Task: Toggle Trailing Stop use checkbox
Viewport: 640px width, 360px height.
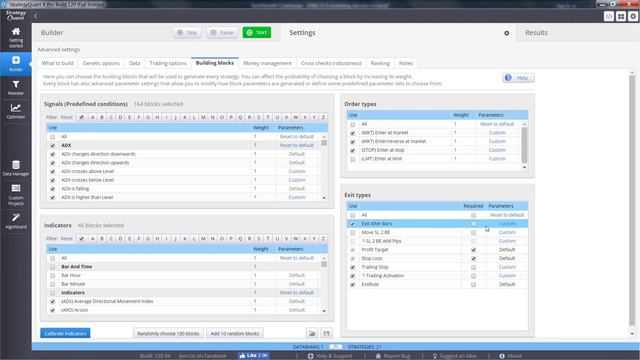Action: click(x=353, y=267)
